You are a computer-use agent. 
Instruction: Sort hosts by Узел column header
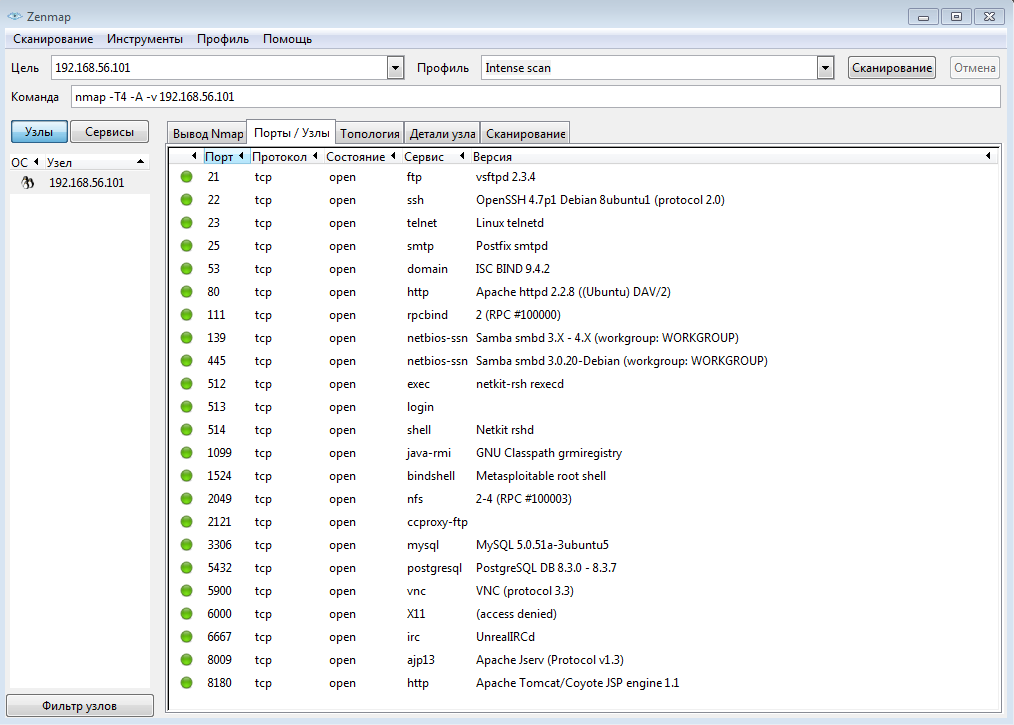(x=96, y=162)
